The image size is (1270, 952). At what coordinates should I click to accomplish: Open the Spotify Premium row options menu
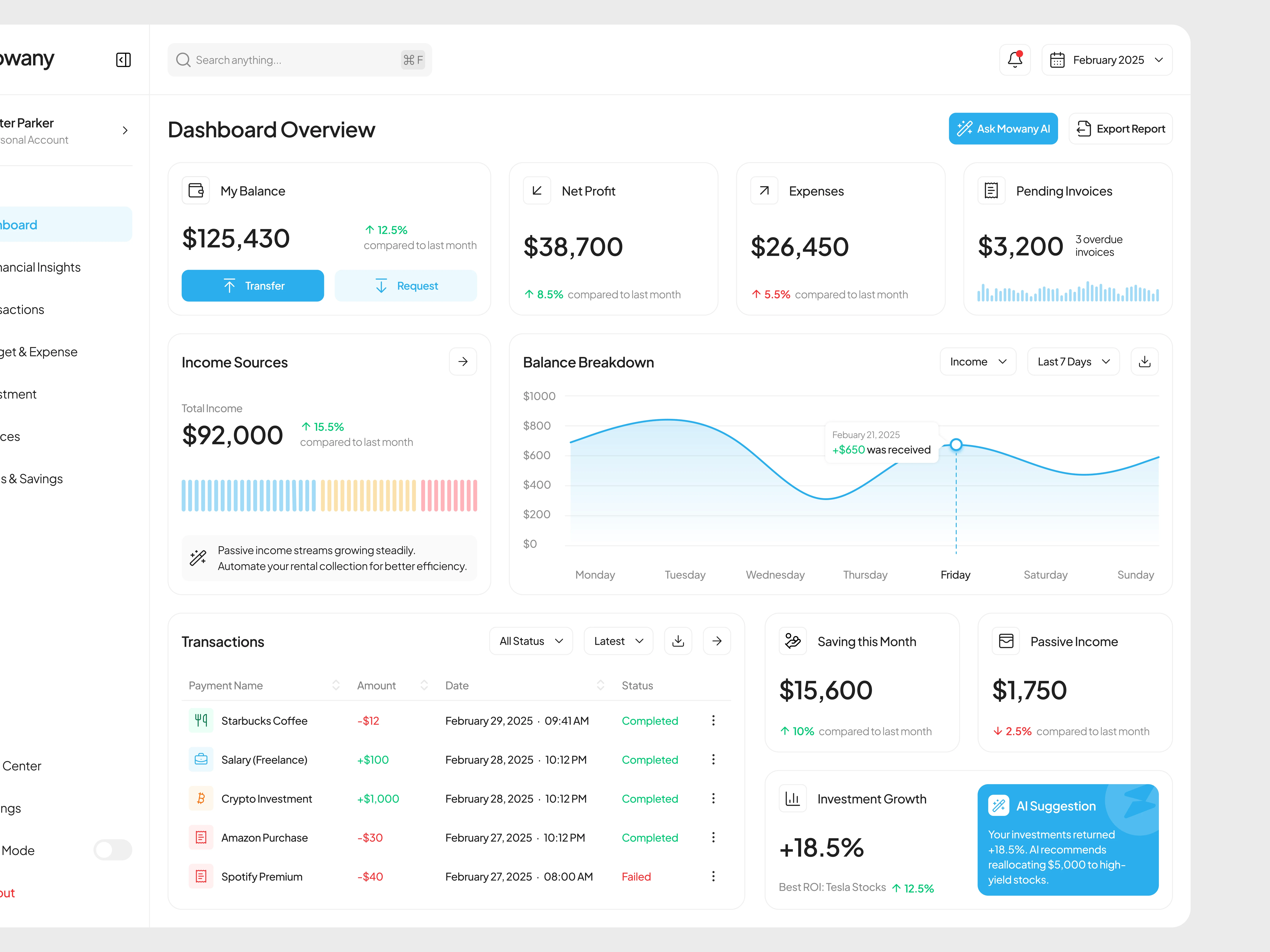tap(713, 876)
